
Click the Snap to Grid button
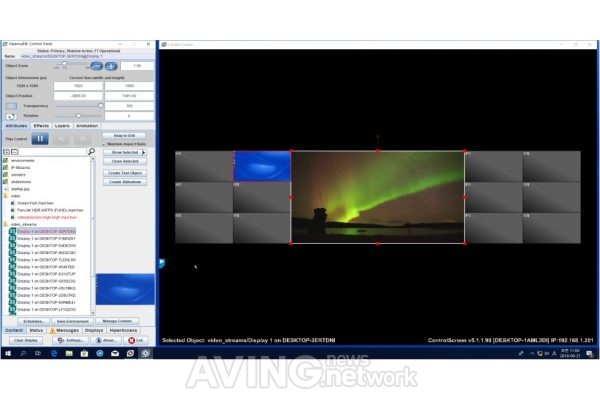pos(124,136)
